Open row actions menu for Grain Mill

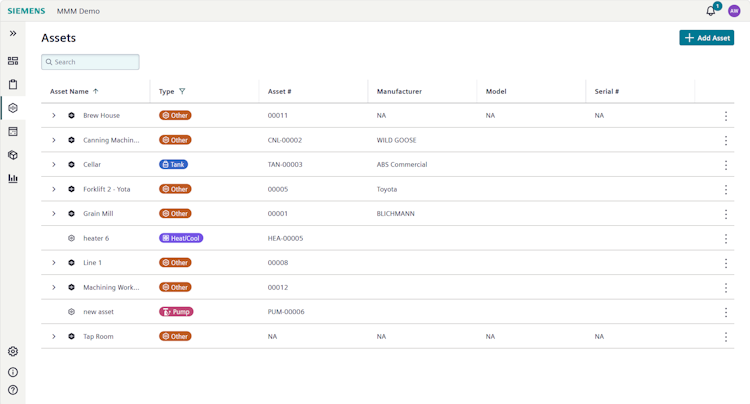726,214
